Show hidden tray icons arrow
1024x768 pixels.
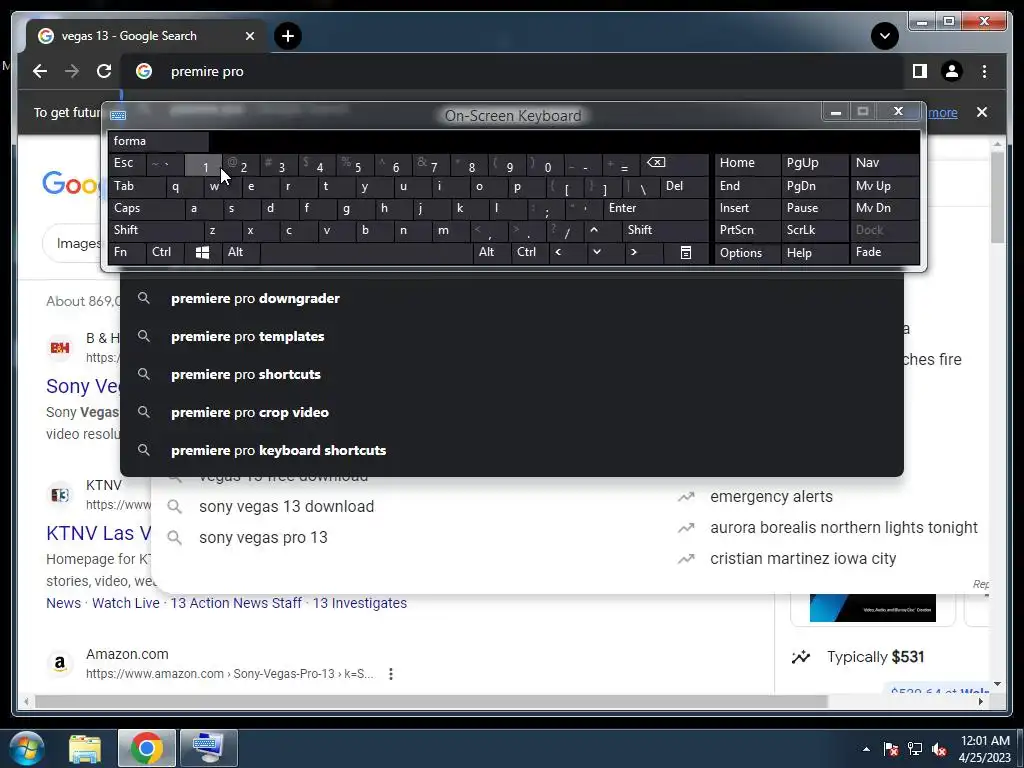tap(866, 749)
